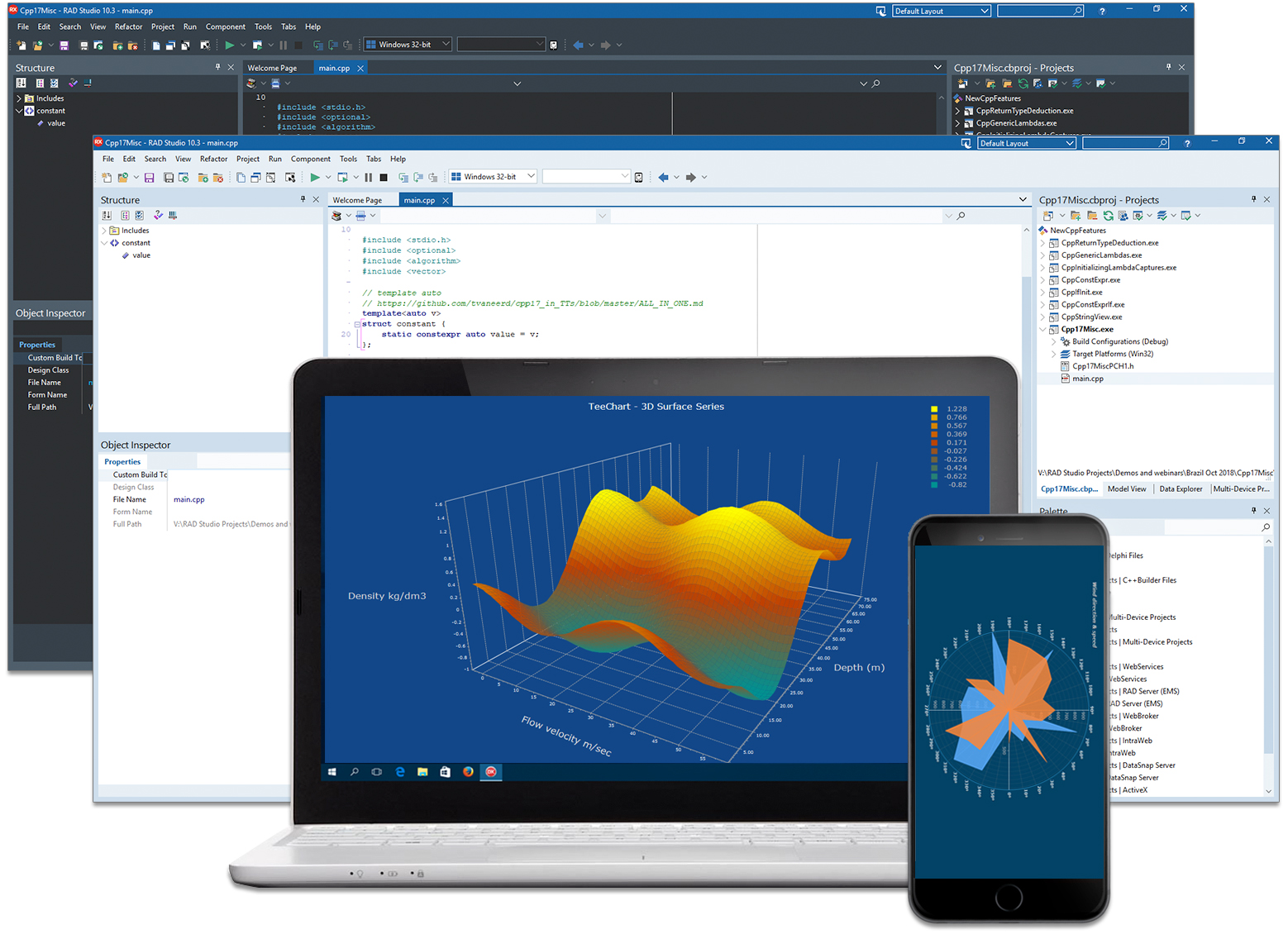Click the blue back arrow in the light toolbar

[x=663, y=177]
